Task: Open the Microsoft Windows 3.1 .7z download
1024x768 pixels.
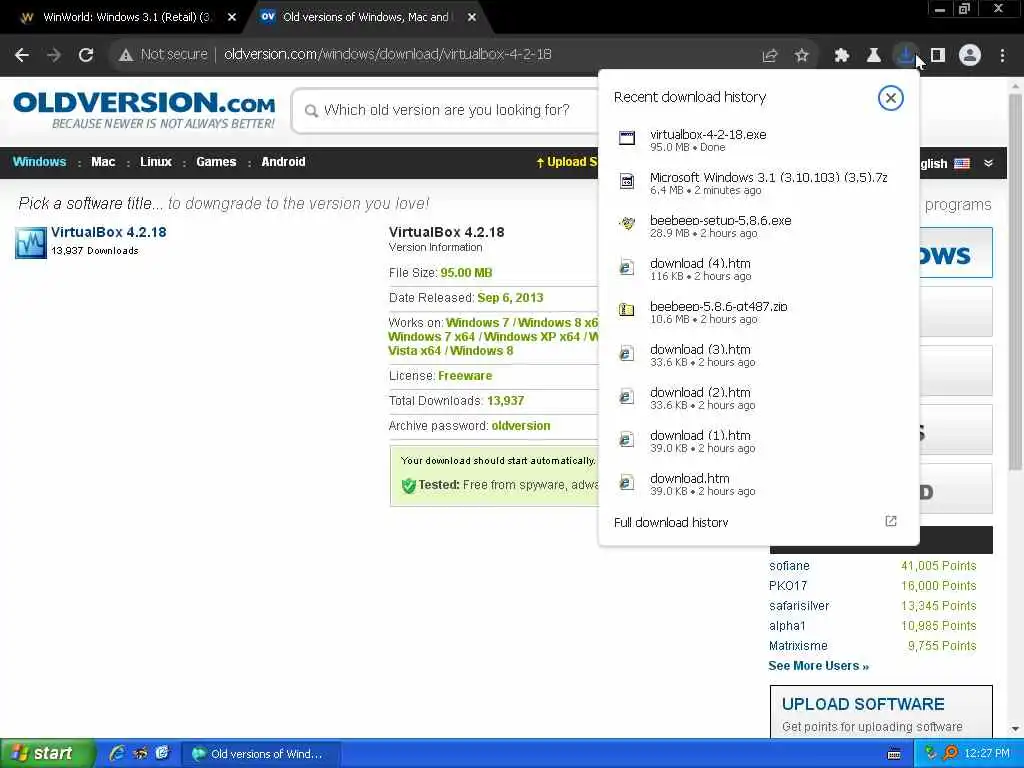Action: click(x=759, y=184)
